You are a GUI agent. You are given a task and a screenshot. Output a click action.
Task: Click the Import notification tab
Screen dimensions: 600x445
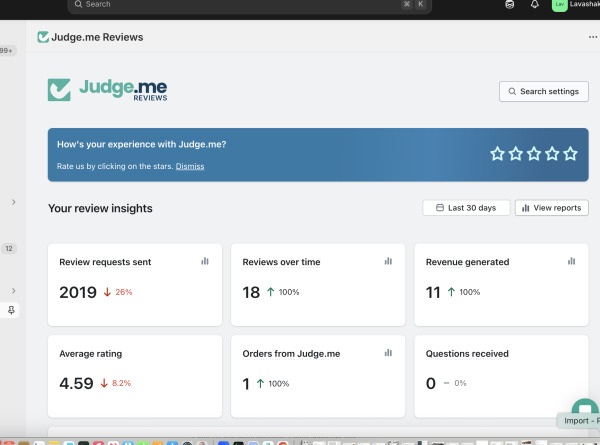click(579, 421)
